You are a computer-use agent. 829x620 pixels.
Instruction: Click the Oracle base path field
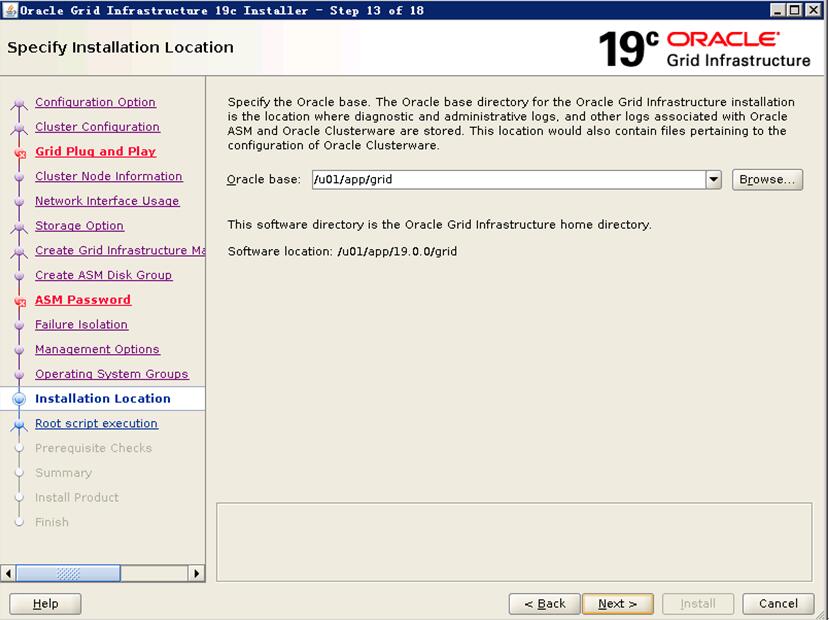click(509, 180)
